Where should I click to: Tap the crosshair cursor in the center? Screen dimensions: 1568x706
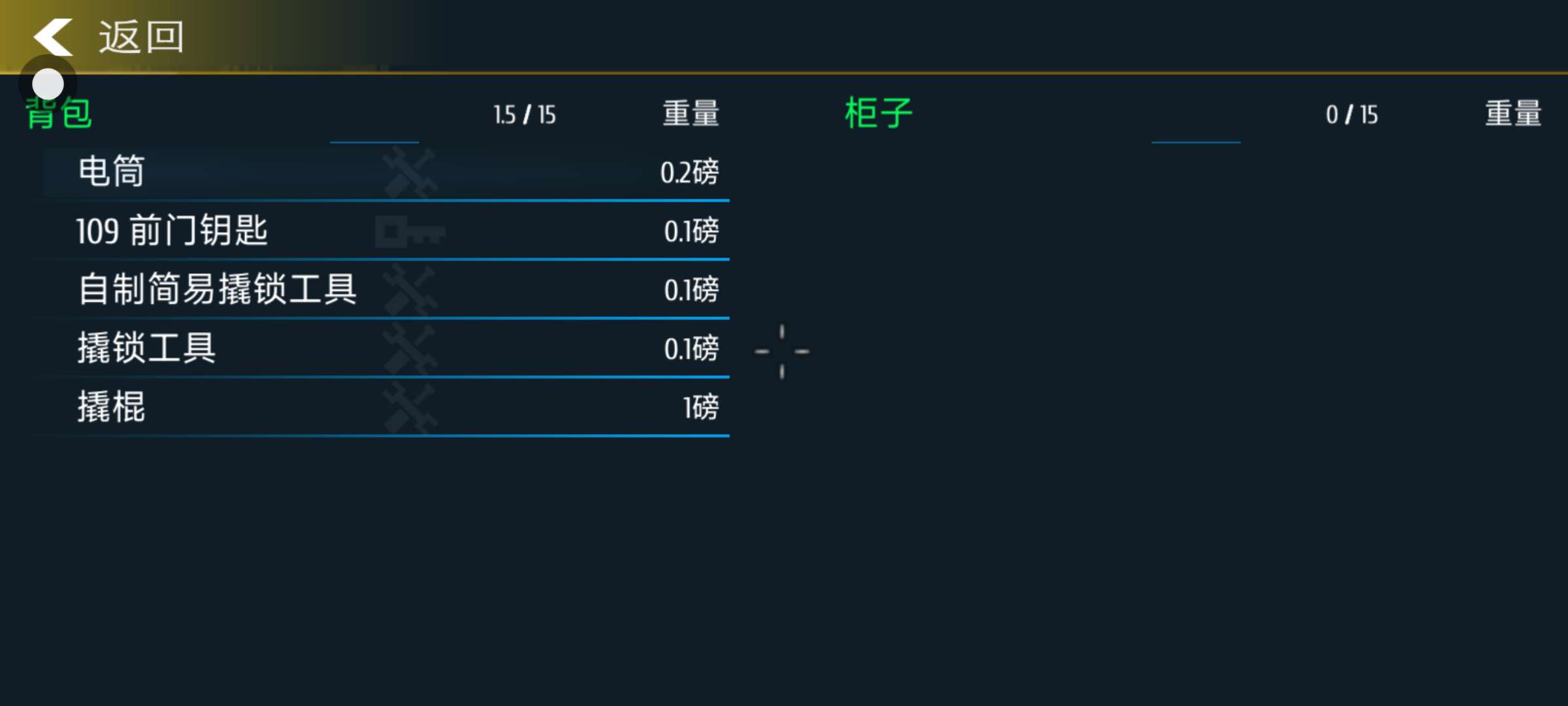pyautogui.click(x=781, y=352)
